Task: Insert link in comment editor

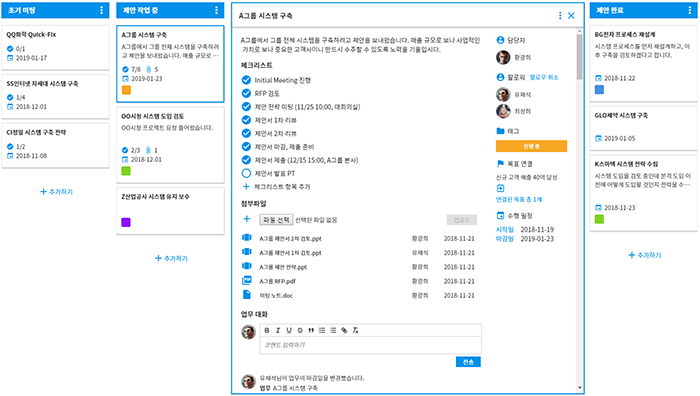Action: (x=344, y=330)
